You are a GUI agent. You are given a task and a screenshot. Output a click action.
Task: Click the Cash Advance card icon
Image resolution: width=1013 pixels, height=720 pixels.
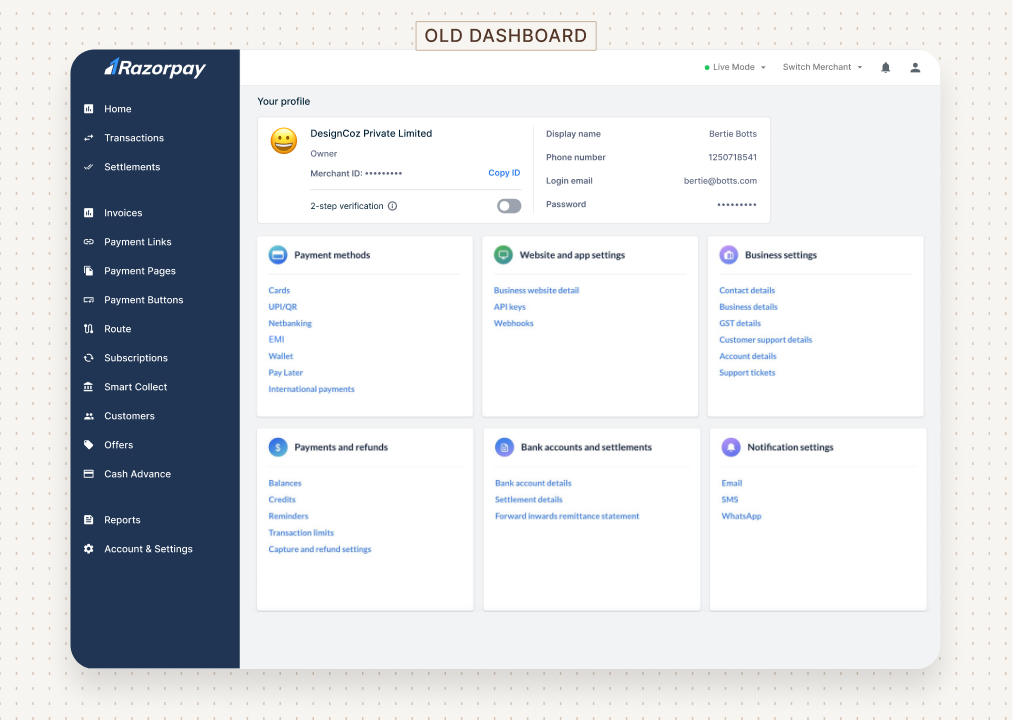point(89,474)
